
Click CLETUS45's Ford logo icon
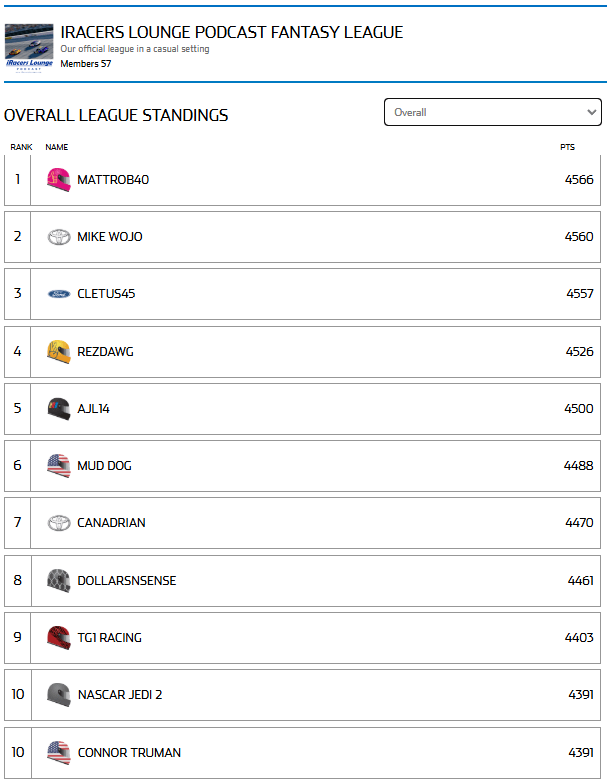(x=59, y=294)
